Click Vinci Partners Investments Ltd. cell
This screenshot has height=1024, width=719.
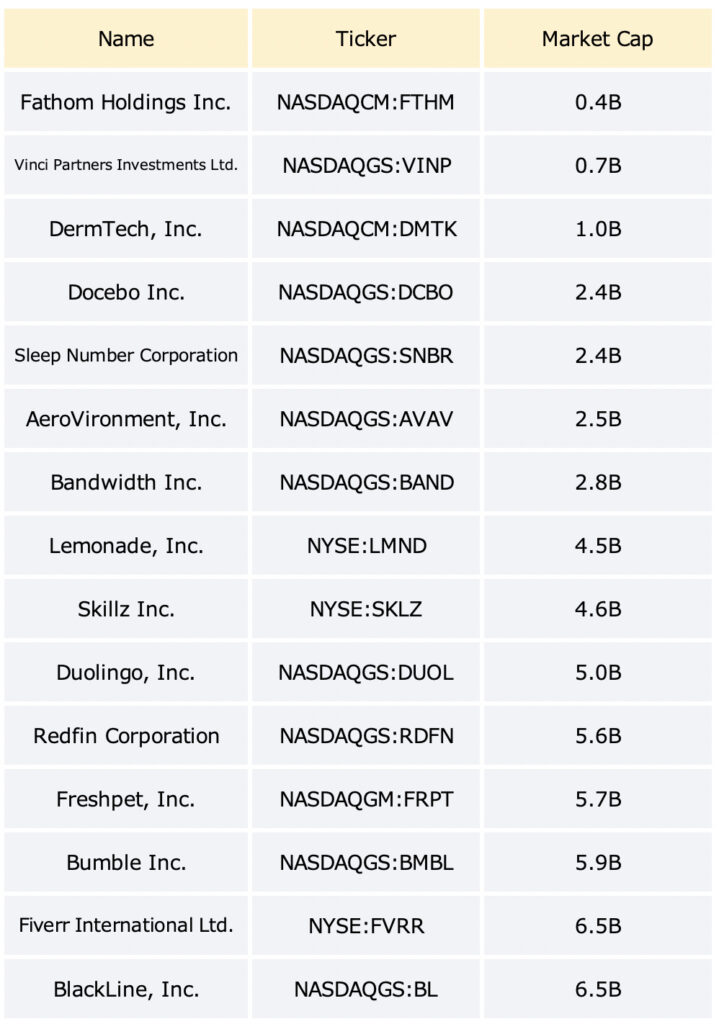pyautogui.click(x=126, y=165)
